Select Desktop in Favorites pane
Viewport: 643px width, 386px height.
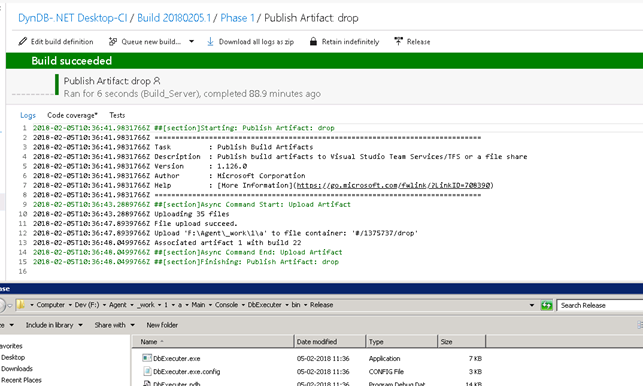(x=13, y=357)
